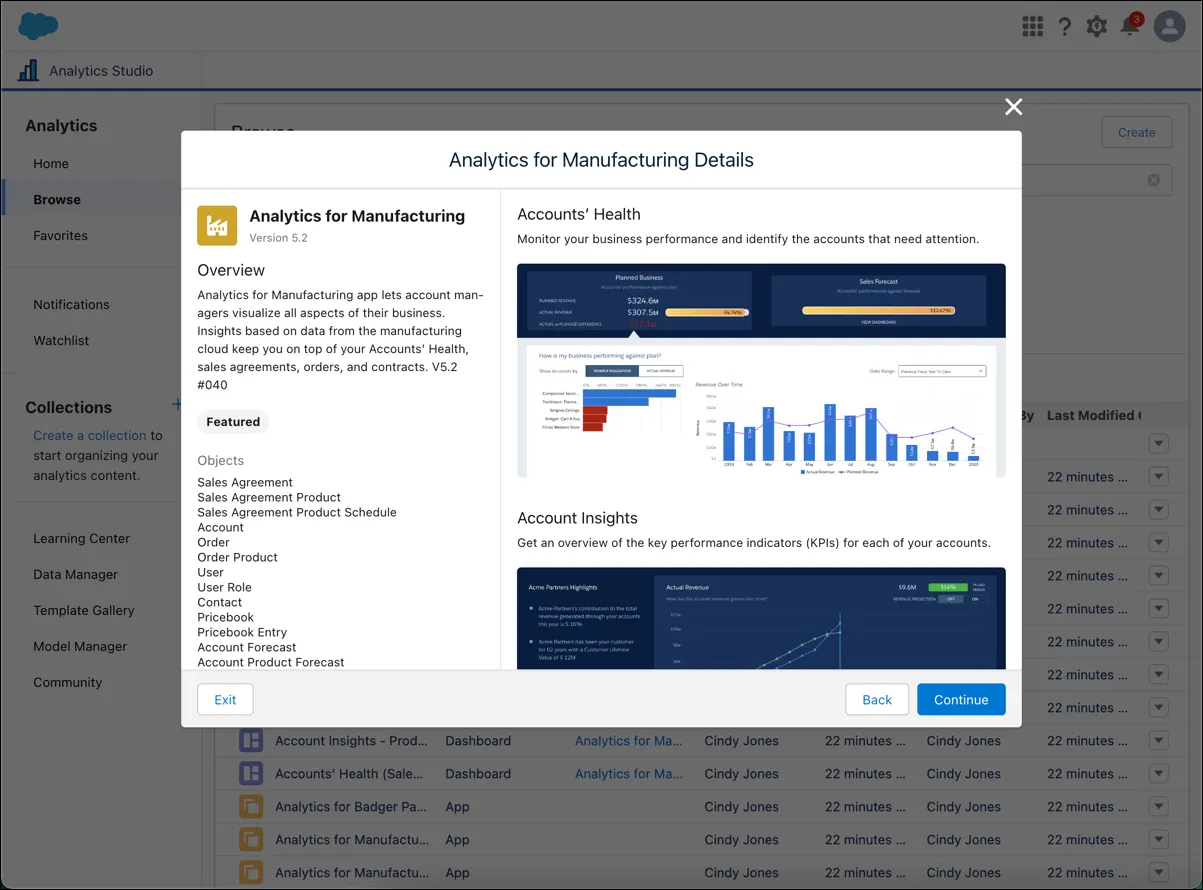Click Continue to proceed with the app
Viewport: 1203px width, 890px height.
pos(961,699)
